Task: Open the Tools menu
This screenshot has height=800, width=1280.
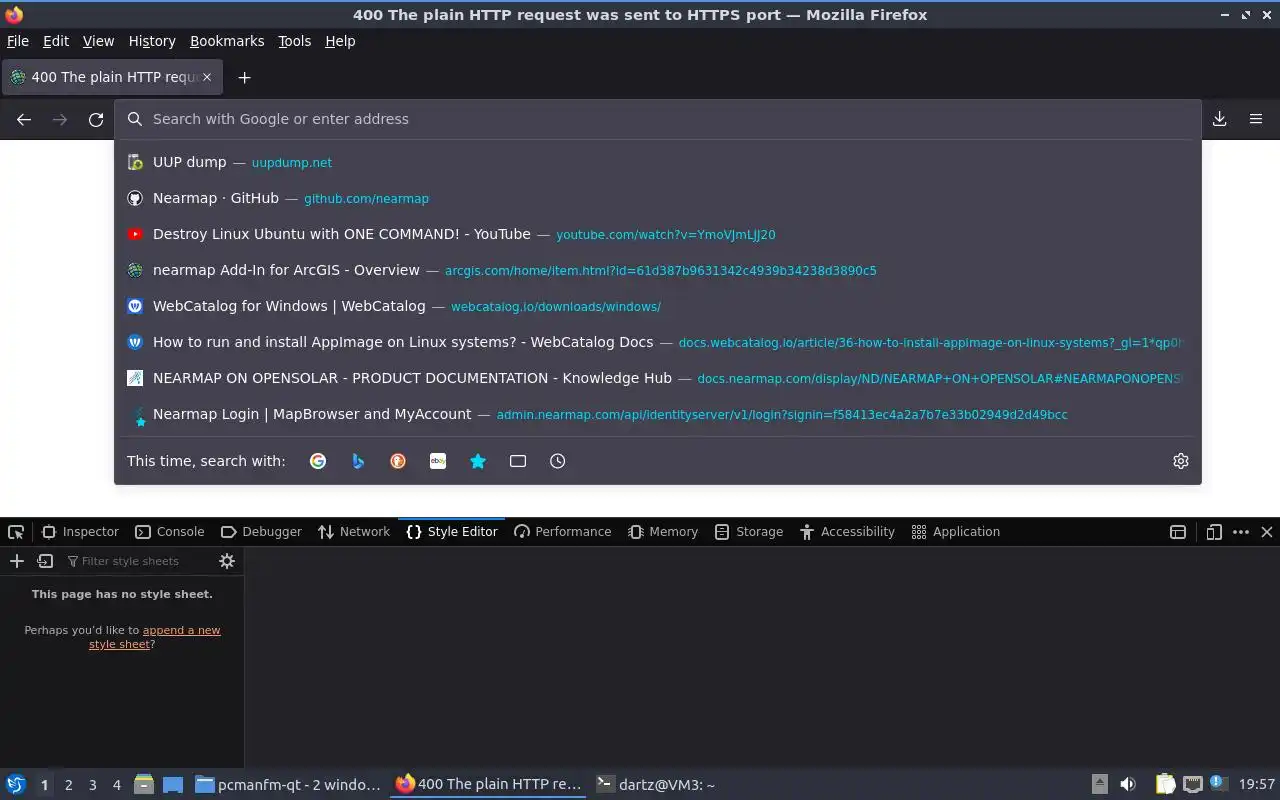Action: point(295,41)
